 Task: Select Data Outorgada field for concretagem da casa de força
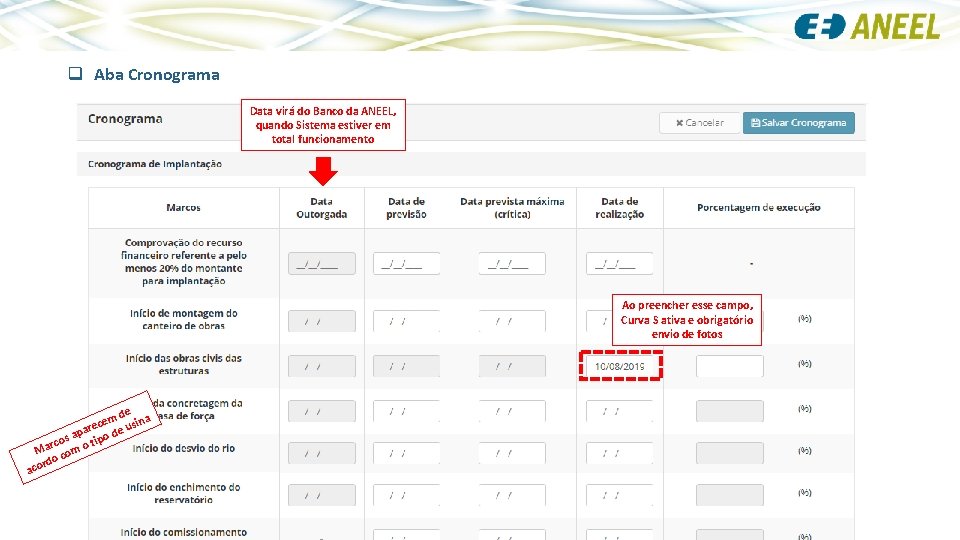pos(321,411)
